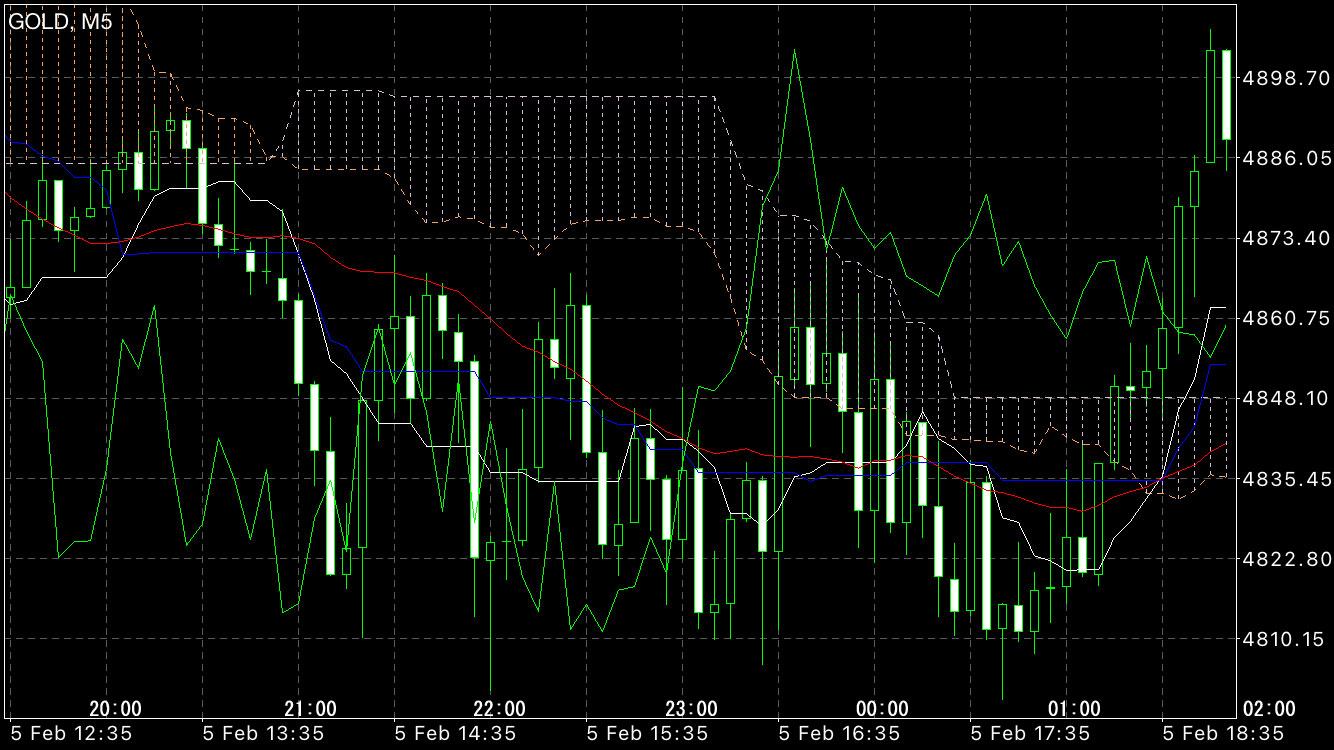Click the 5 Feb 12:35 date label
Viewport: 1334px width, 750px height.
pos(70,733)
